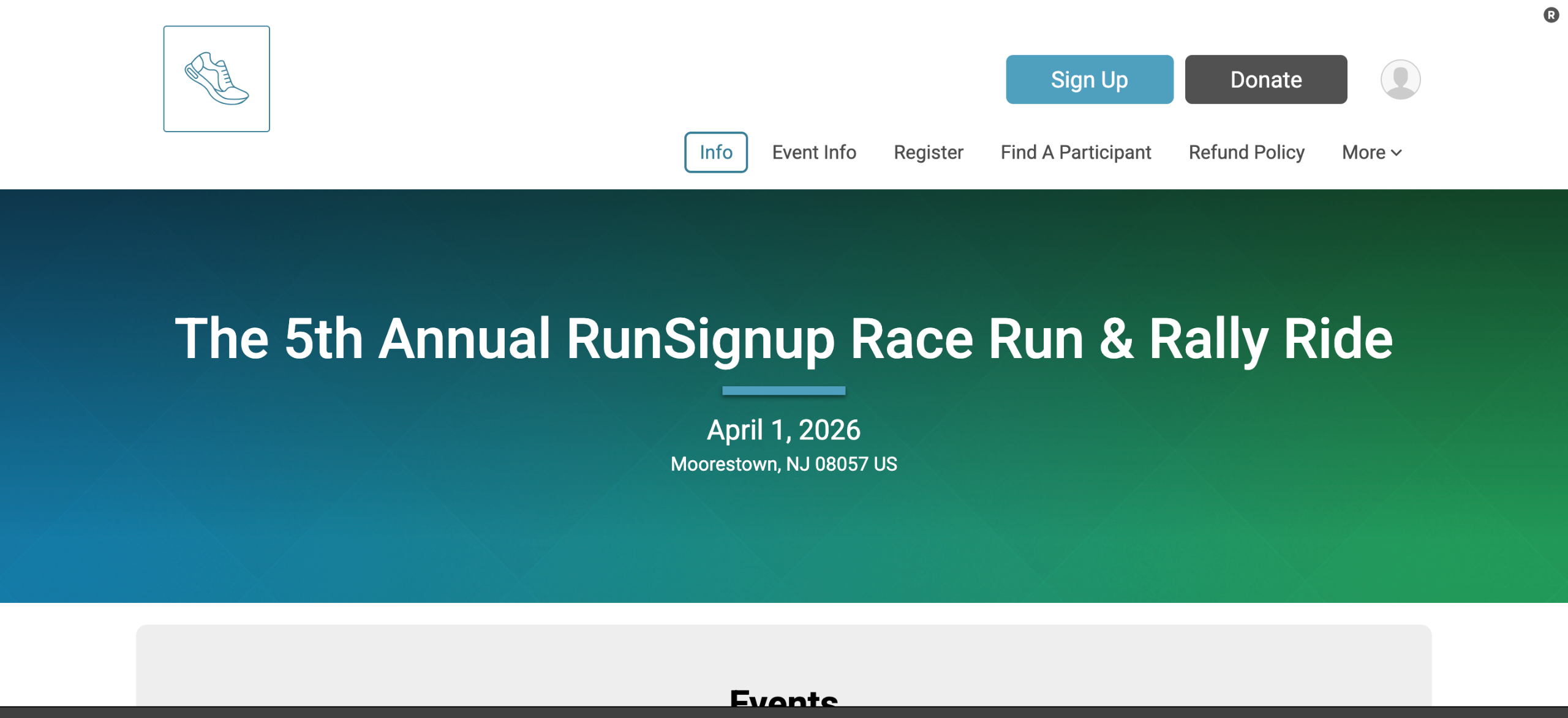Image resolution: width=1568 pixels, height=718 pixels.
Task: Click the circular R badge icon
Action: [1551, 15]
